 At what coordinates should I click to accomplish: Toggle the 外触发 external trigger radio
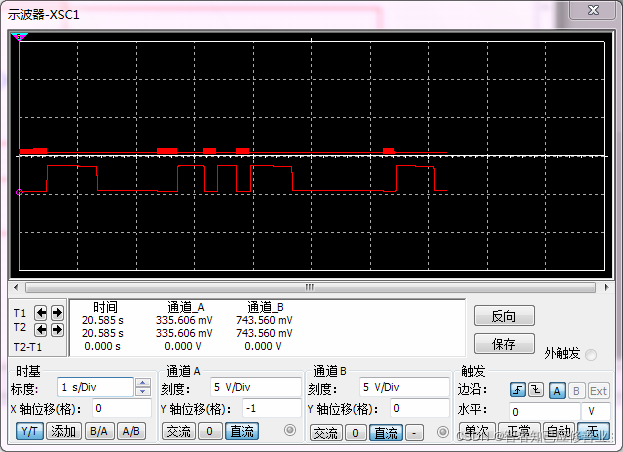pos(591,354)
